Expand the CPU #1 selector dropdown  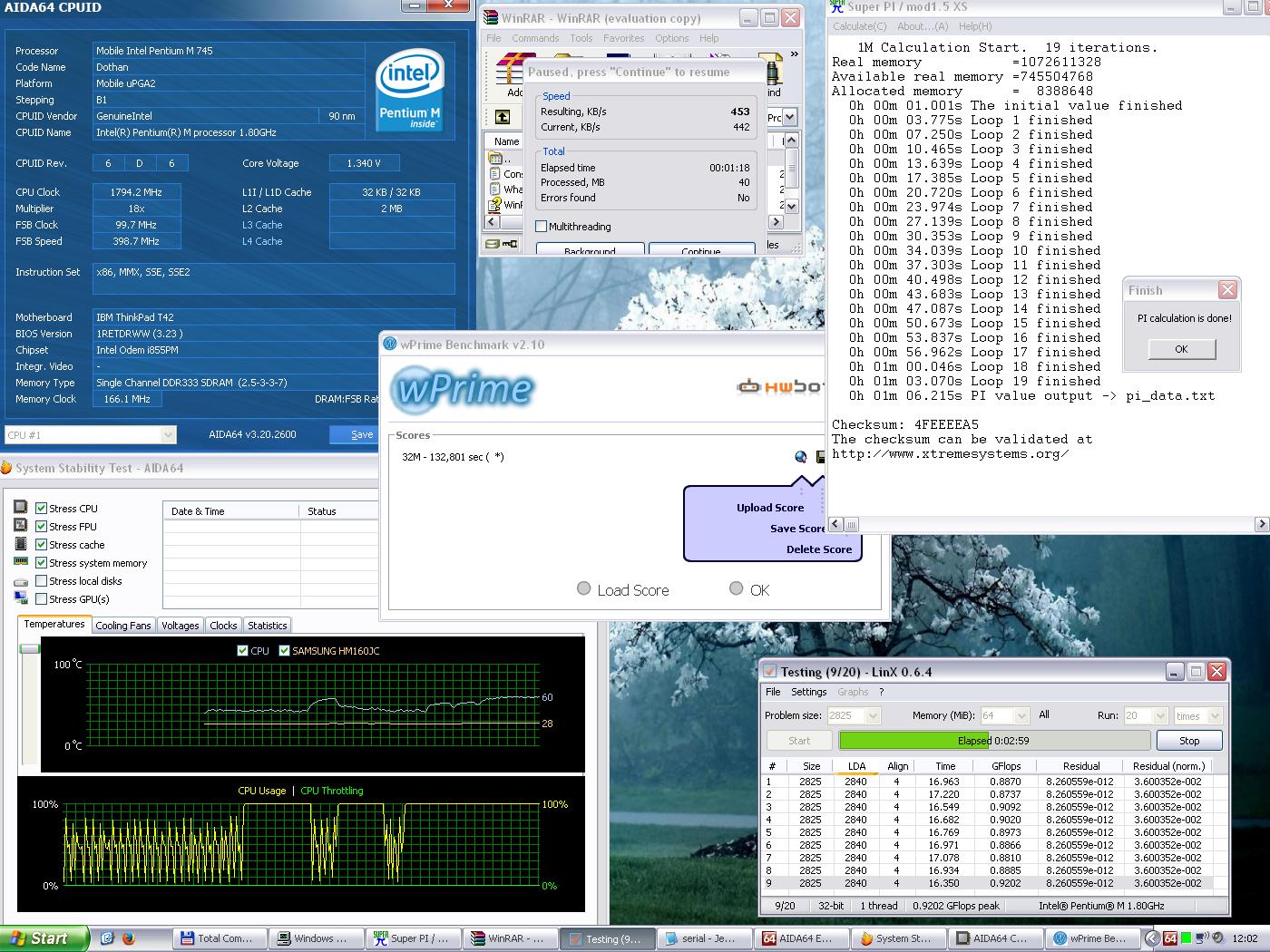click(168, 435)
